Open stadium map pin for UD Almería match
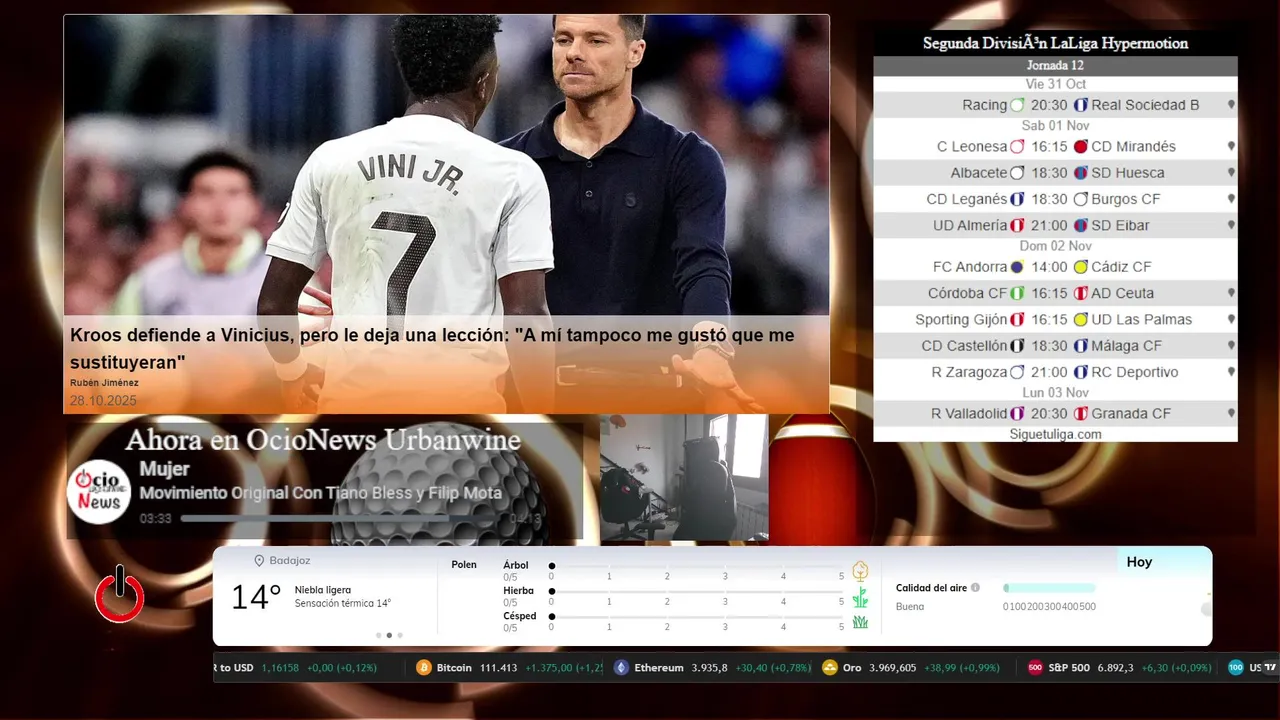 coord(1231,225)
